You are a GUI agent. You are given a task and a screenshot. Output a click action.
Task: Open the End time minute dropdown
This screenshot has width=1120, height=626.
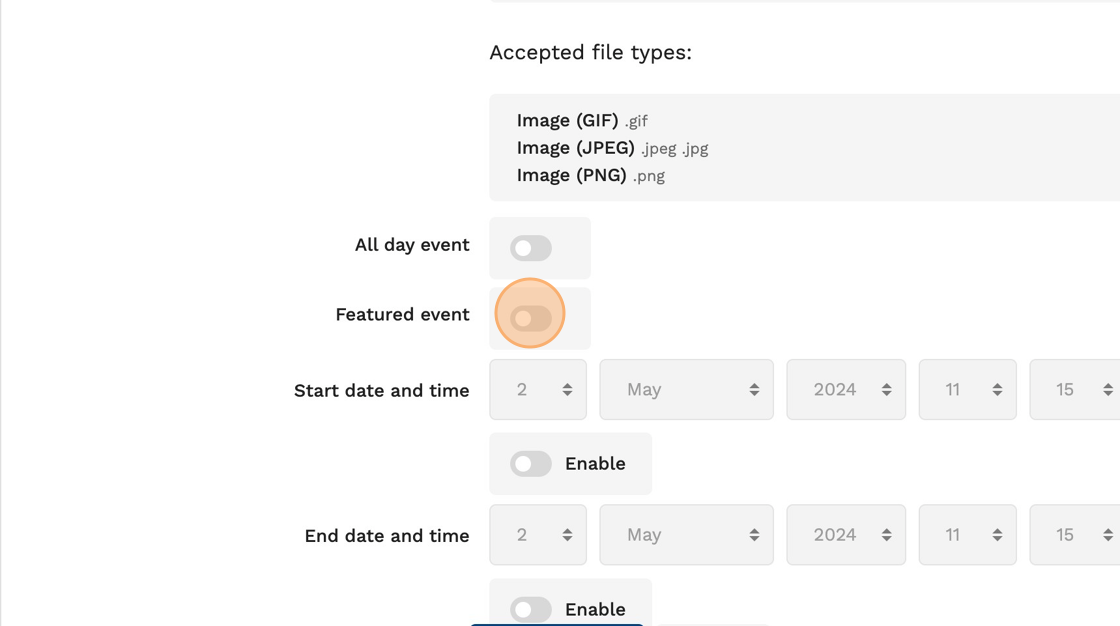pyautogui.click(x=1076, y=535)
